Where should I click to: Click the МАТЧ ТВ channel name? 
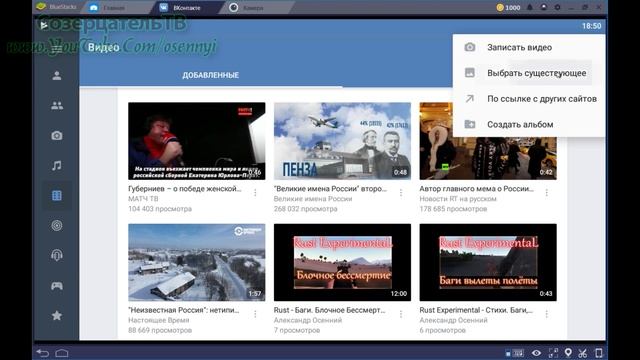tap(143, 199)
